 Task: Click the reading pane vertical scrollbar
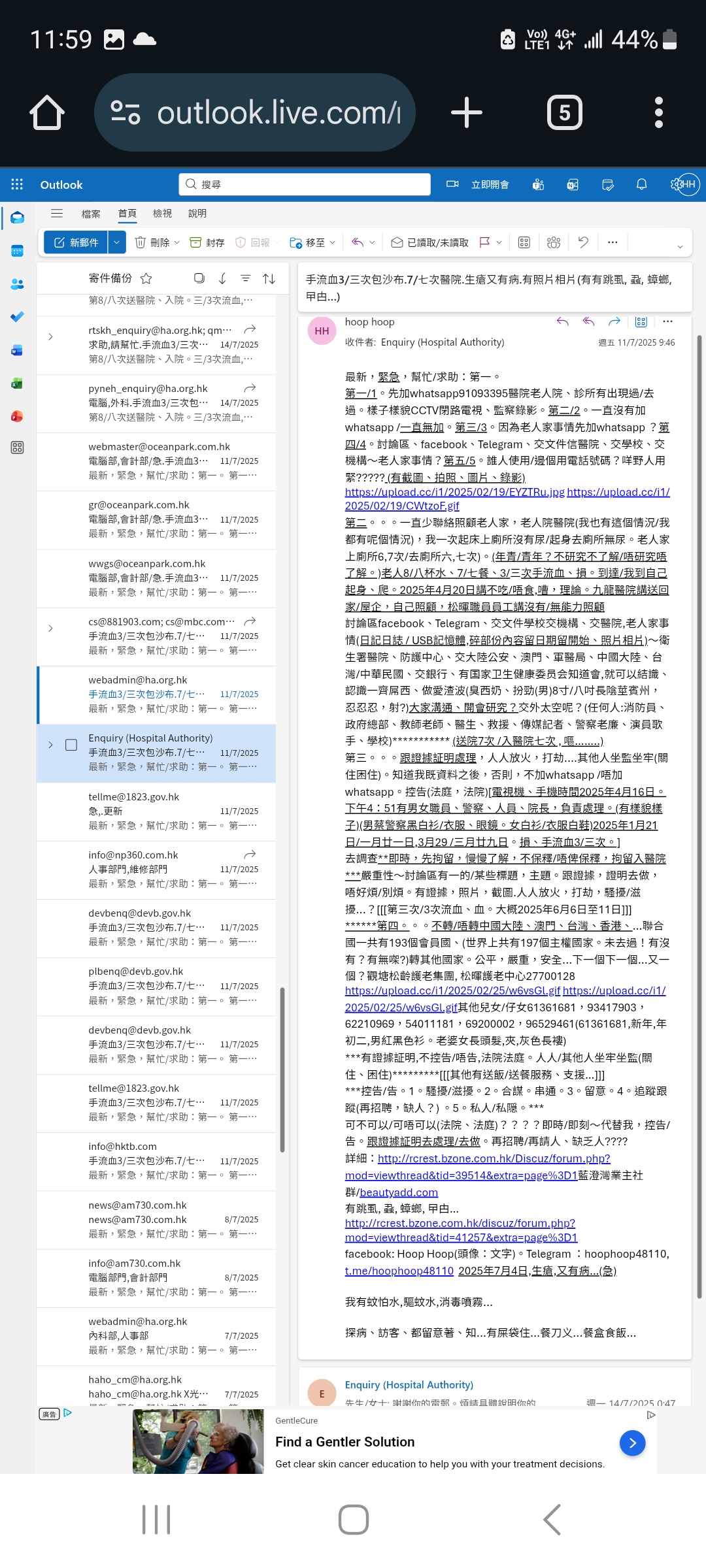point(699,784)
